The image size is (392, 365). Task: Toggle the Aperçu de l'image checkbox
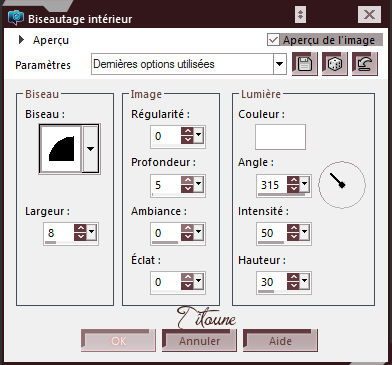273,40
